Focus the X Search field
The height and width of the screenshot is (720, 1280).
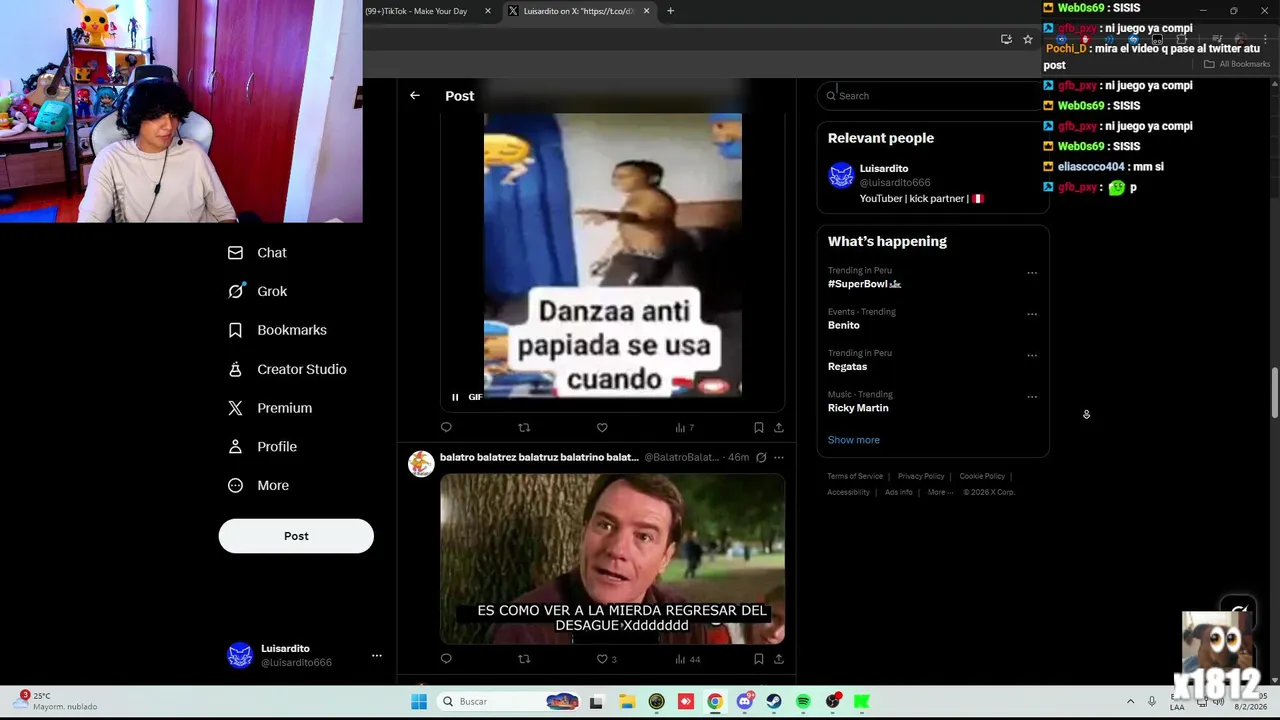tap(932, 96)
